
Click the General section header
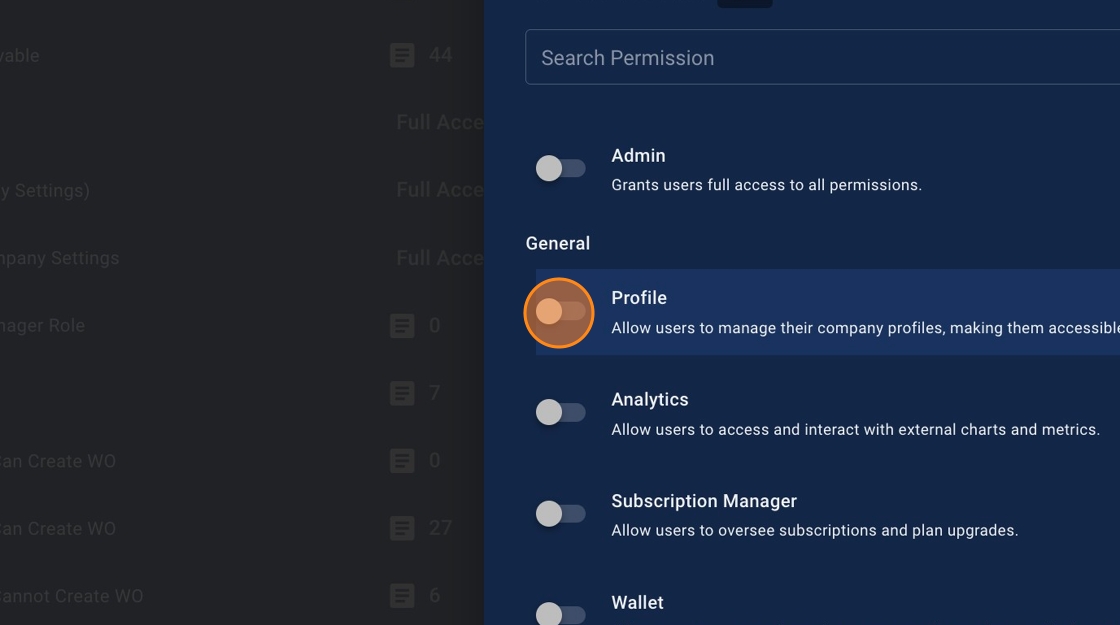point(558,244)
